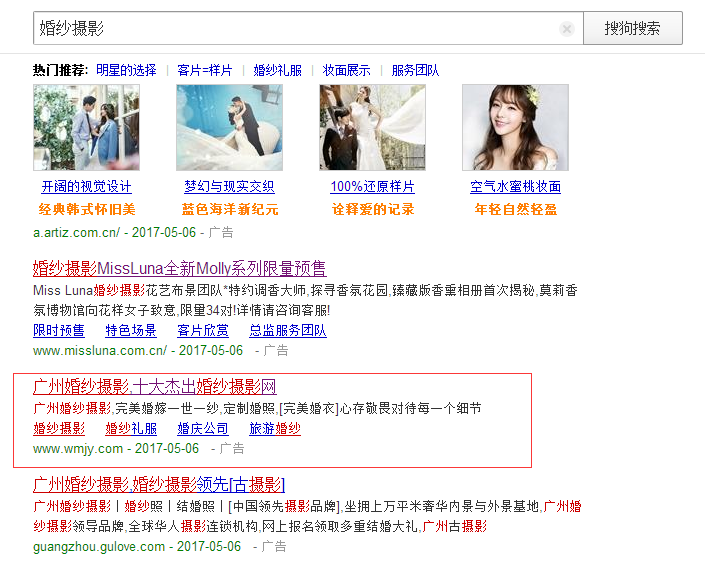Image resolution: width=705 pixels, height=564 pixels.
Task: Click the 限时预售 sublink under MissLuna
Action: (x=58, y=330)
